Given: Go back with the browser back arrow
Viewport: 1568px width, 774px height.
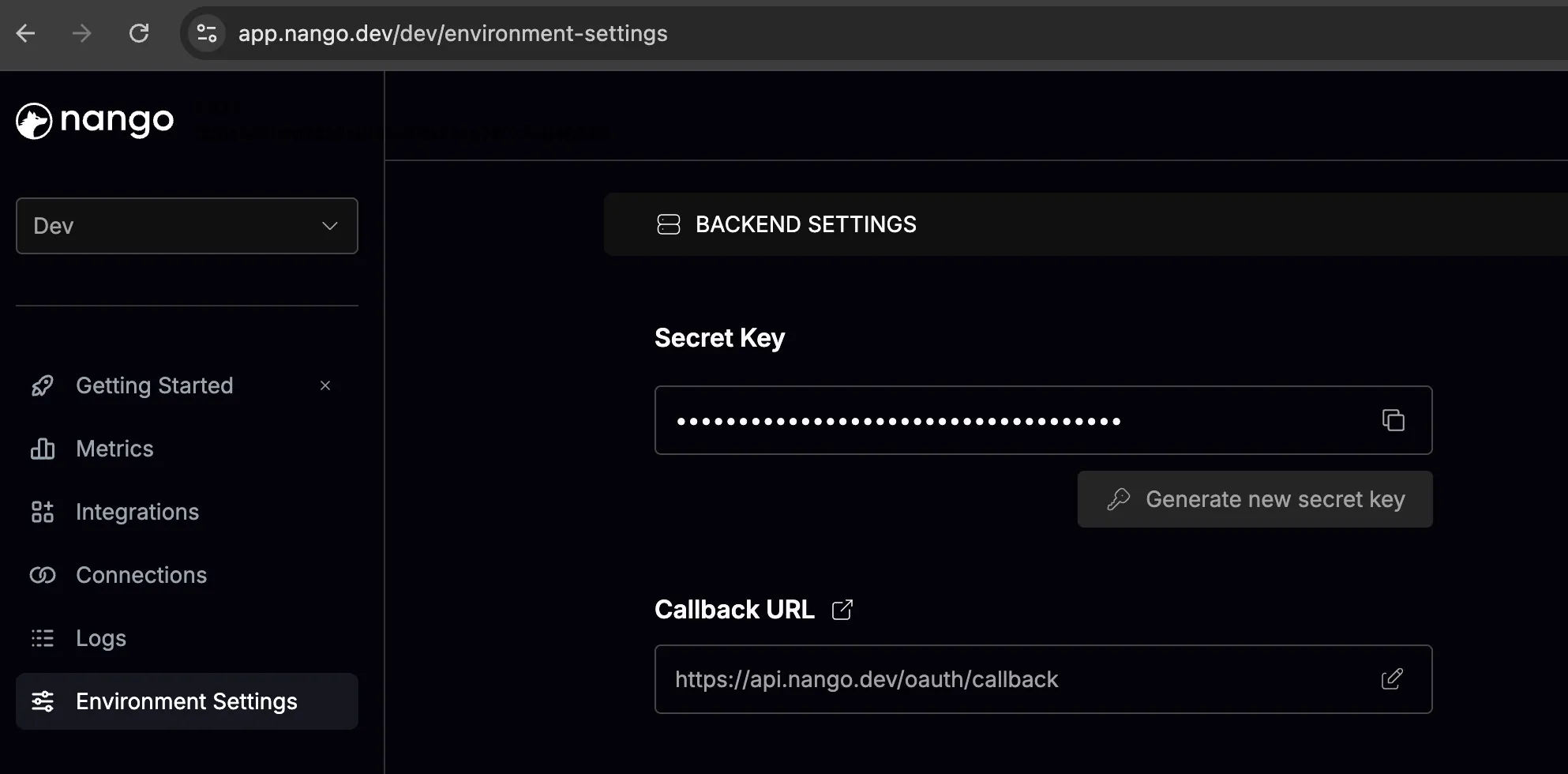Looking at the screenshot, I should [x=26, y=33].
